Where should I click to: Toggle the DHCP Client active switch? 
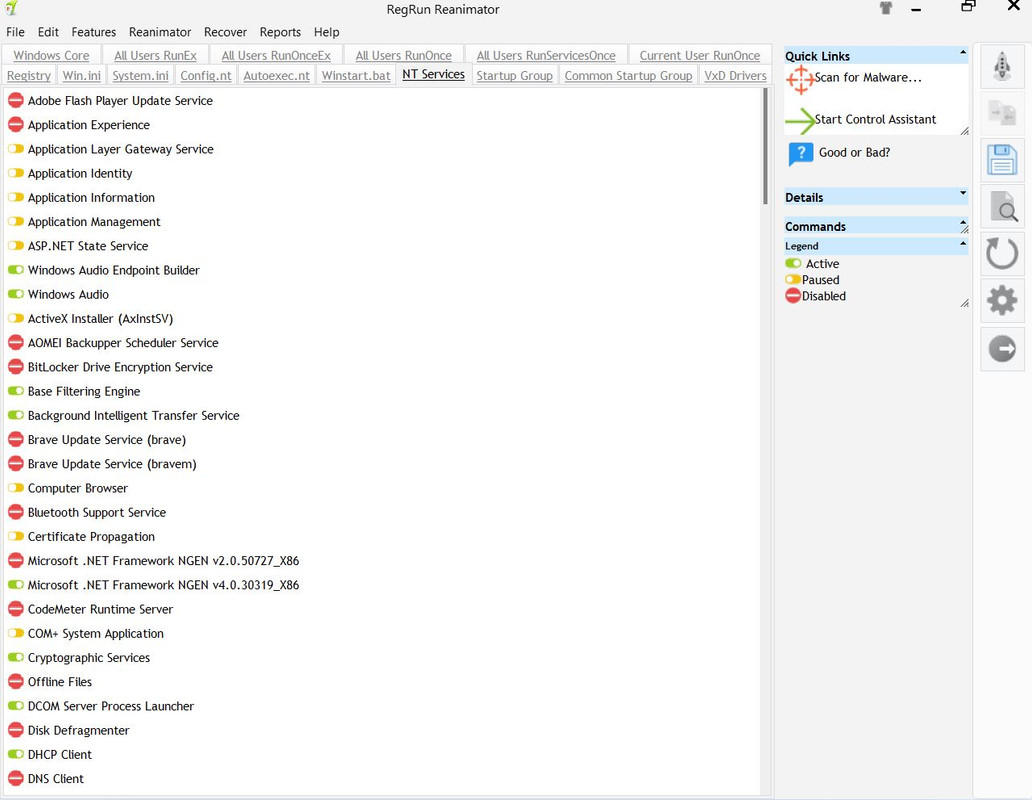[x=16, y=754]
